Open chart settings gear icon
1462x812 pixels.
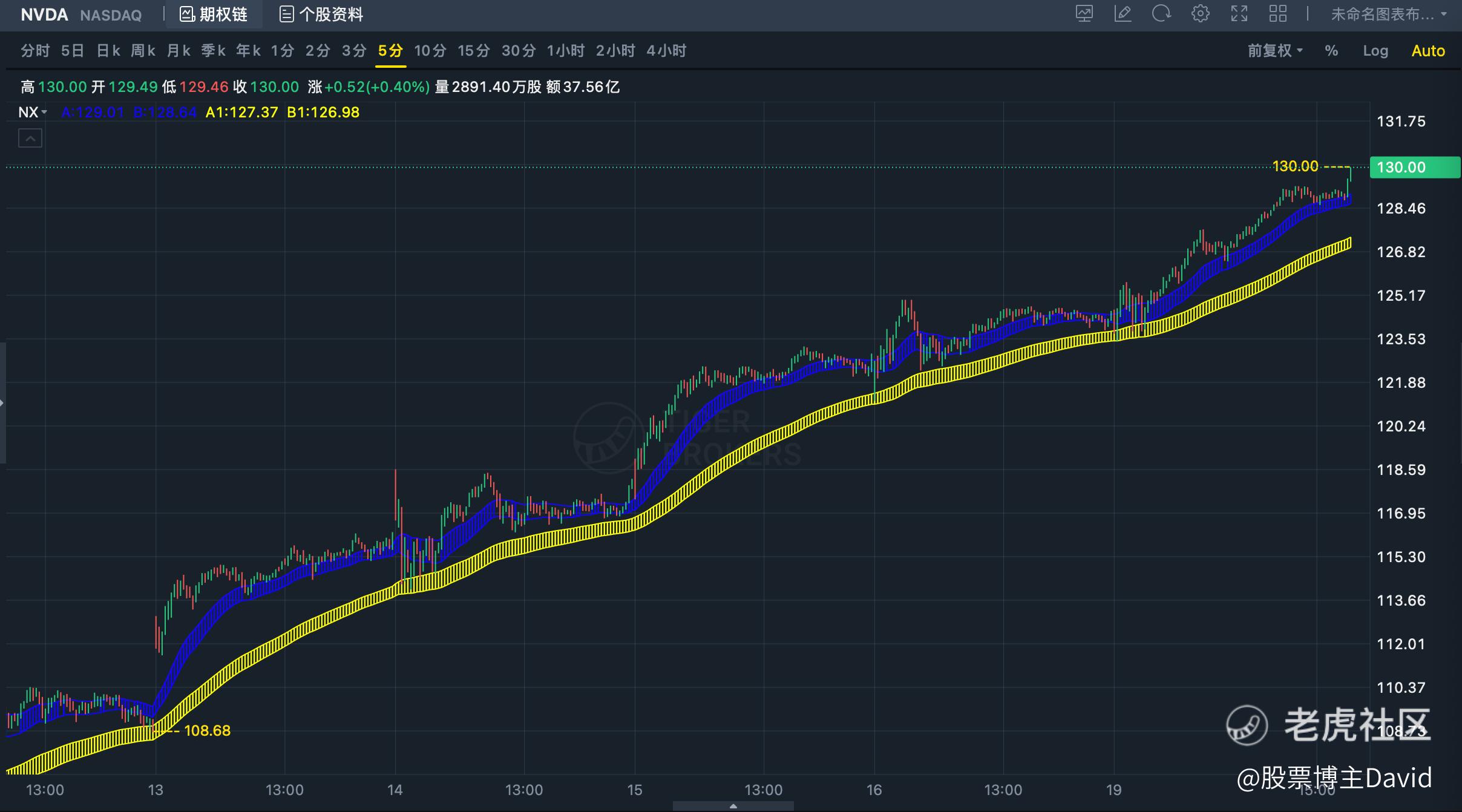(1200, 14)
